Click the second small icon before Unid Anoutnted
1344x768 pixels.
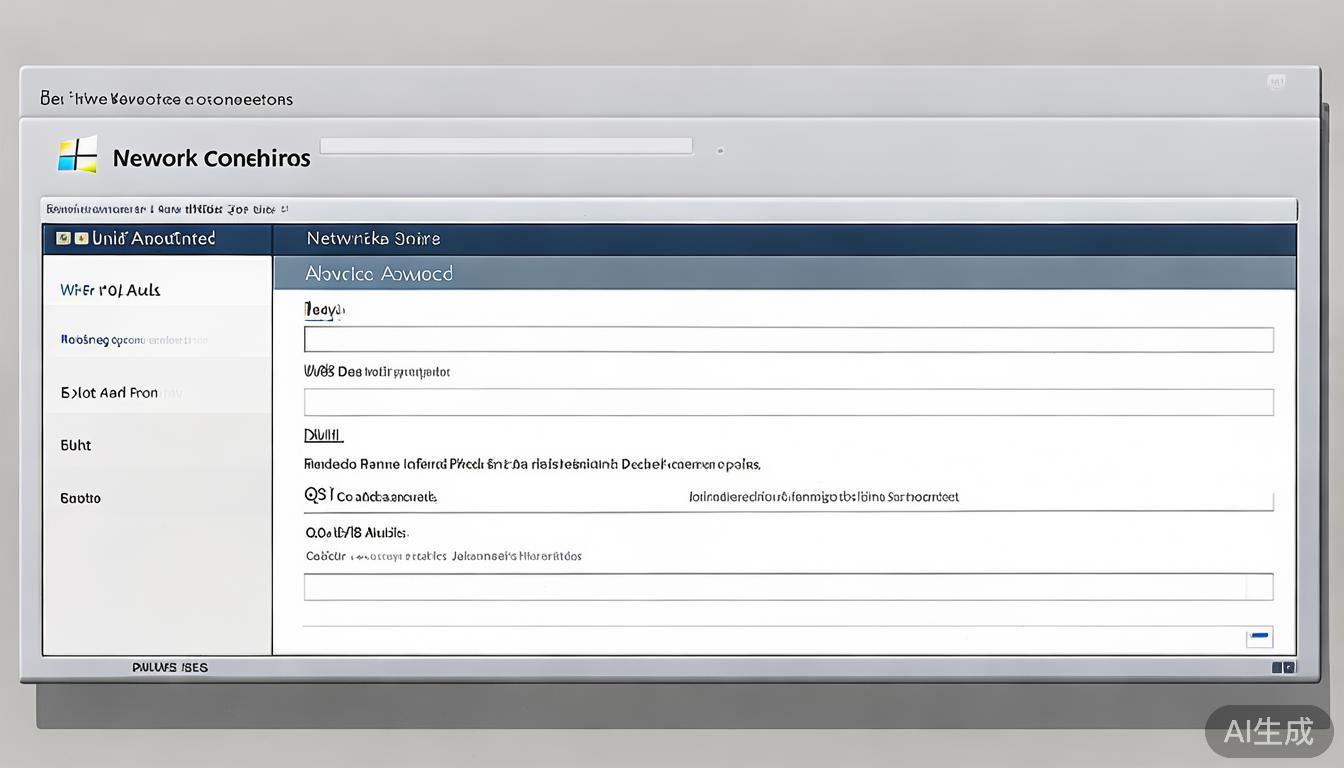click(80, 239)
